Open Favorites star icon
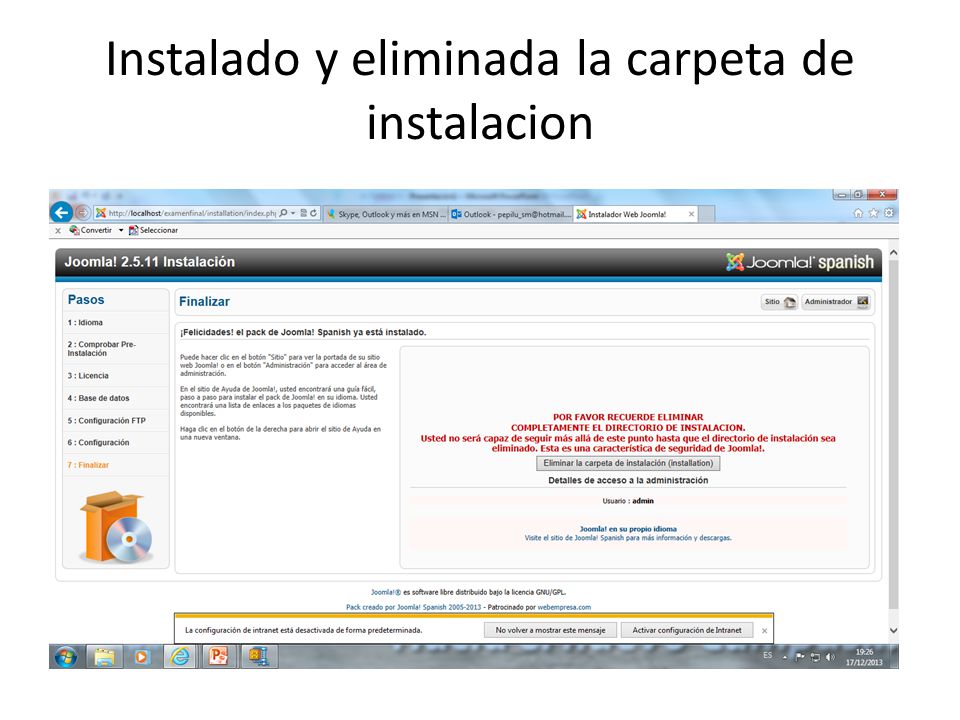This screenshot has width=960, height=720. [x=874, y=213]
